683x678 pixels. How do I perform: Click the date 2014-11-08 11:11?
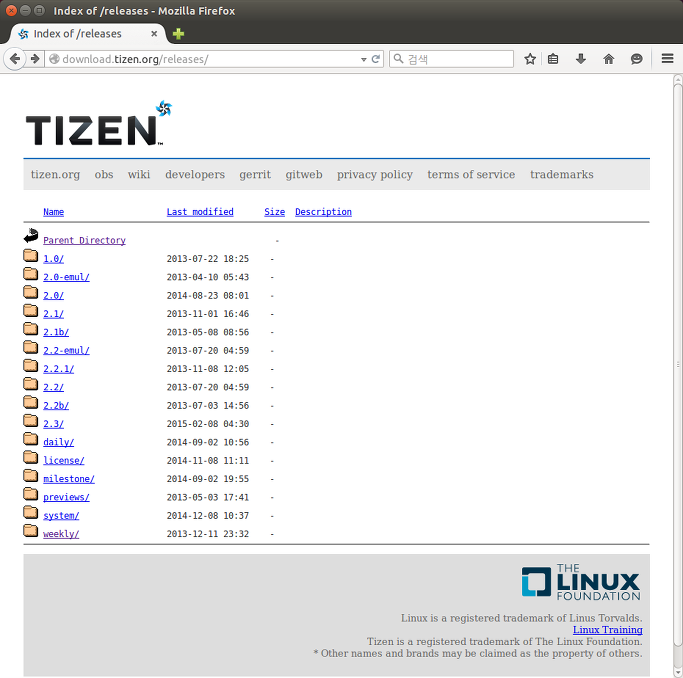(207, 460)
